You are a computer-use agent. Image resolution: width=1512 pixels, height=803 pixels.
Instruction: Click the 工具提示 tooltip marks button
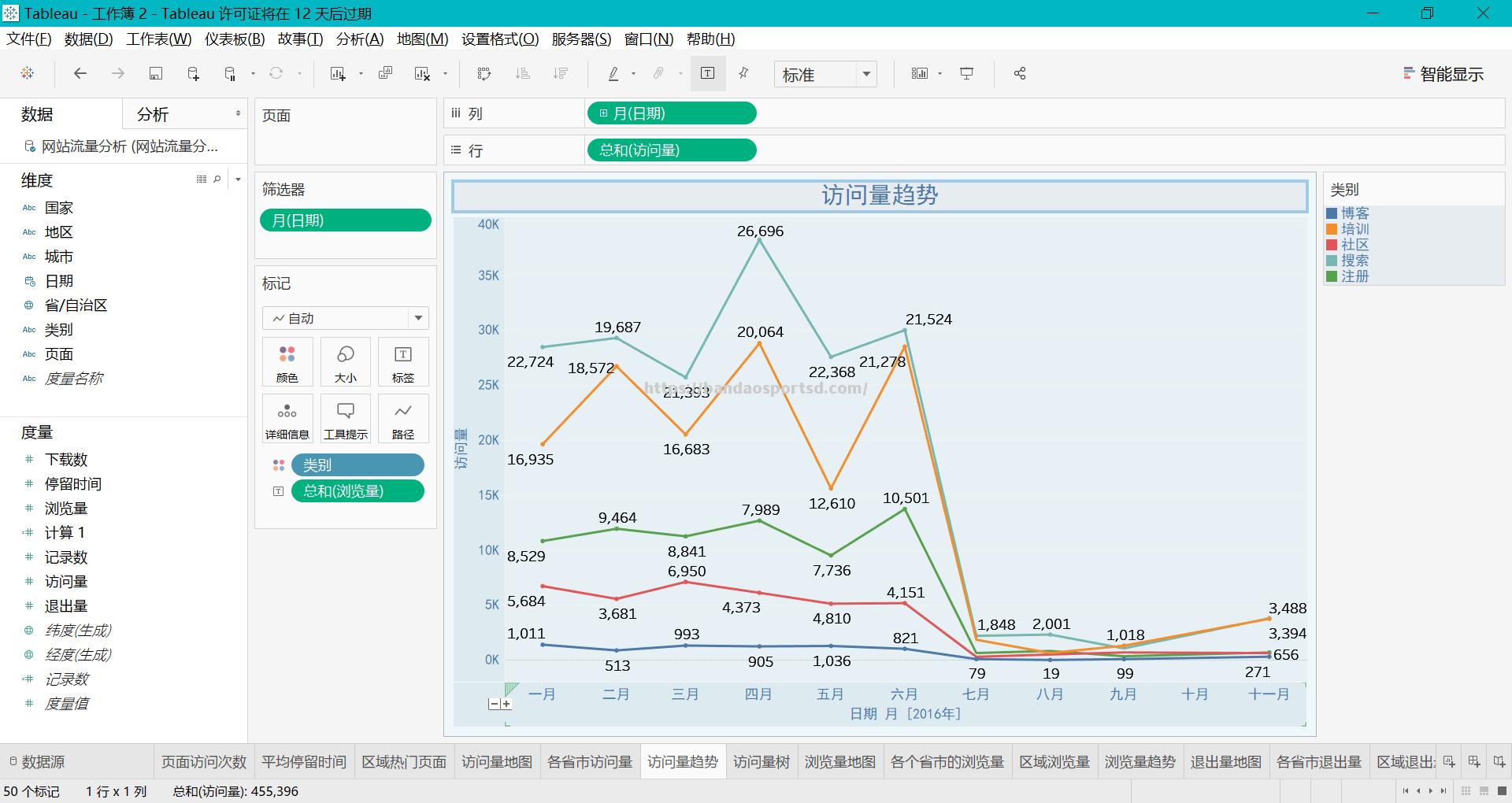click(x=346, y=419)
